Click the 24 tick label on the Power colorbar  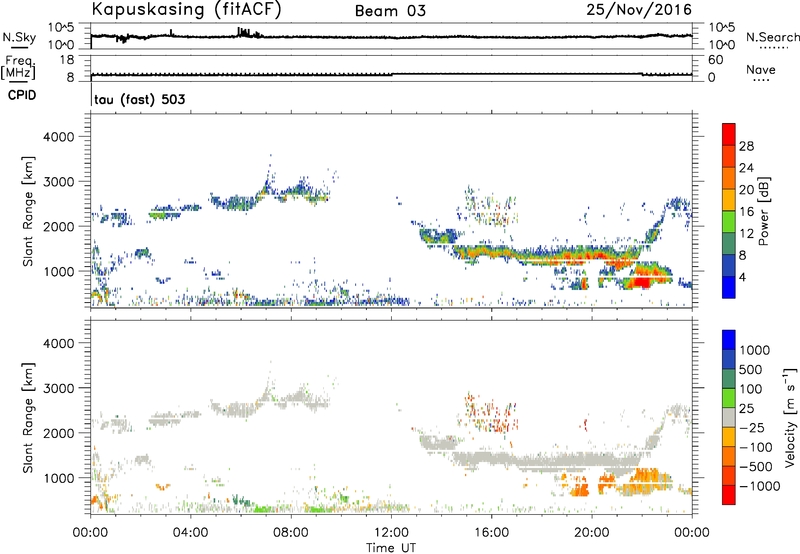point(746,168)
